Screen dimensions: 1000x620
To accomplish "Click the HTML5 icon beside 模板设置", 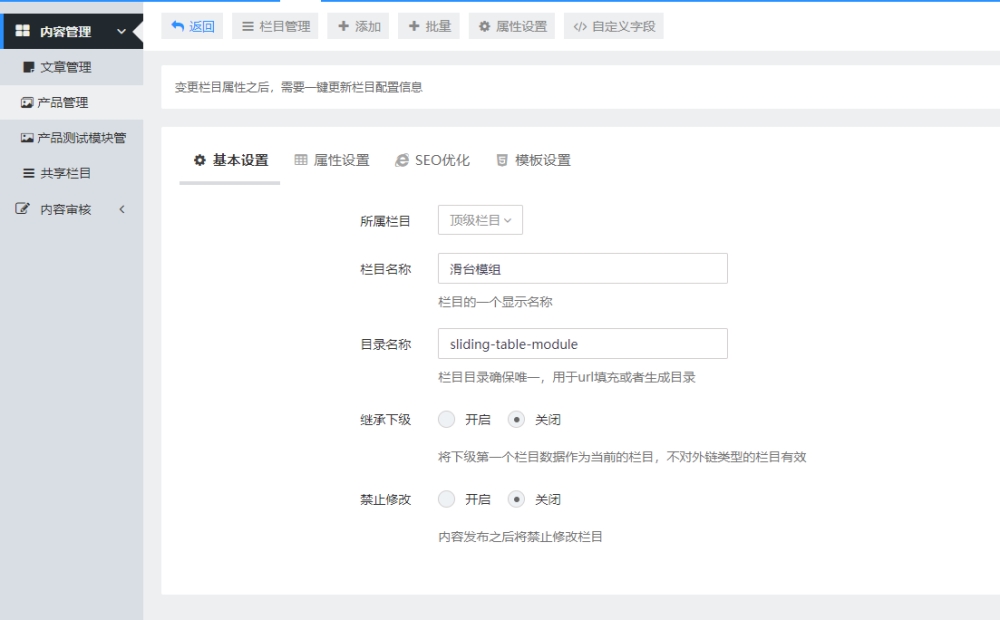I will point(502,160).
